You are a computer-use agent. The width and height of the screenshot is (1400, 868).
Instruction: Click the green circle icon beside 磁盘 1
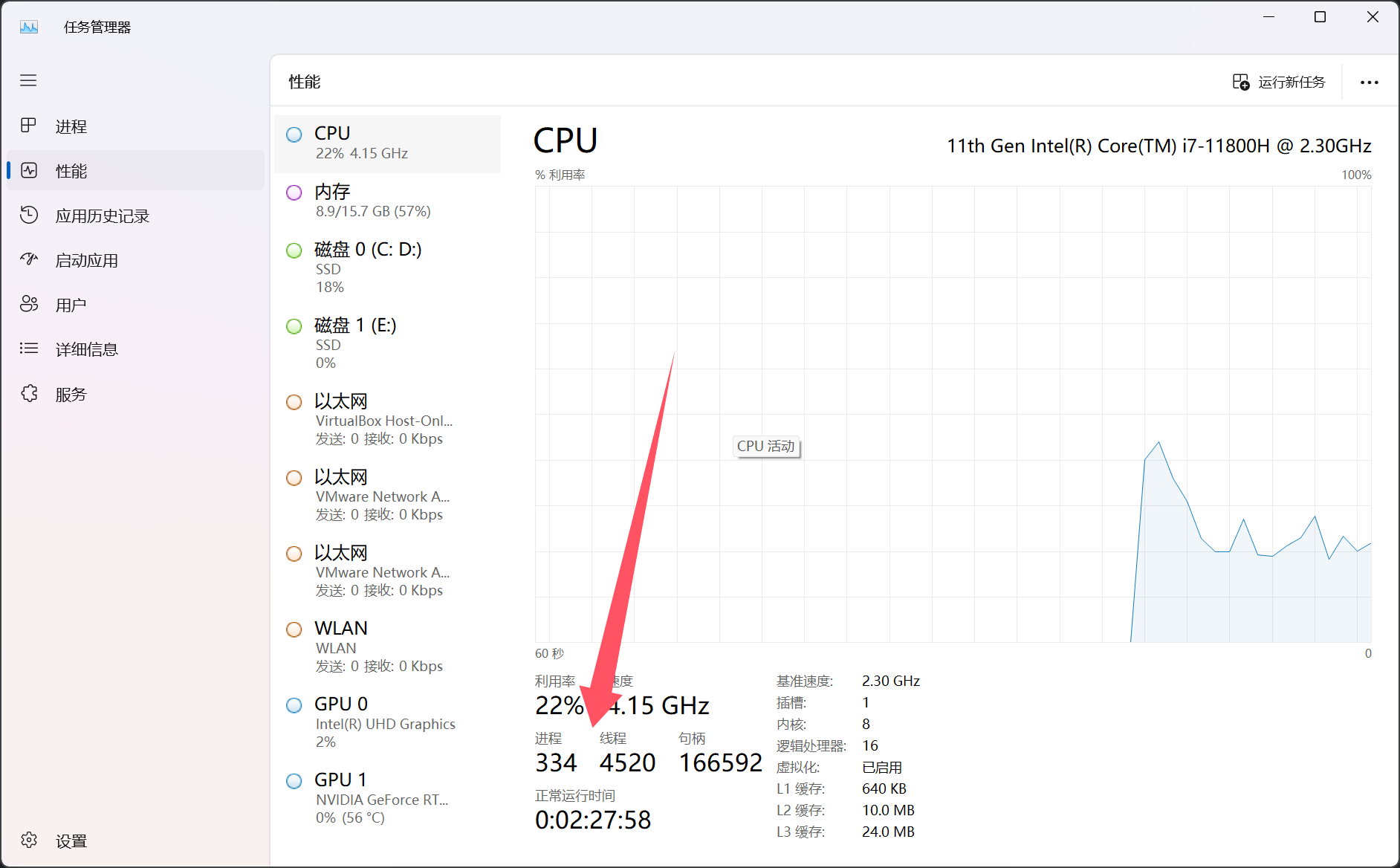(294, 326)
